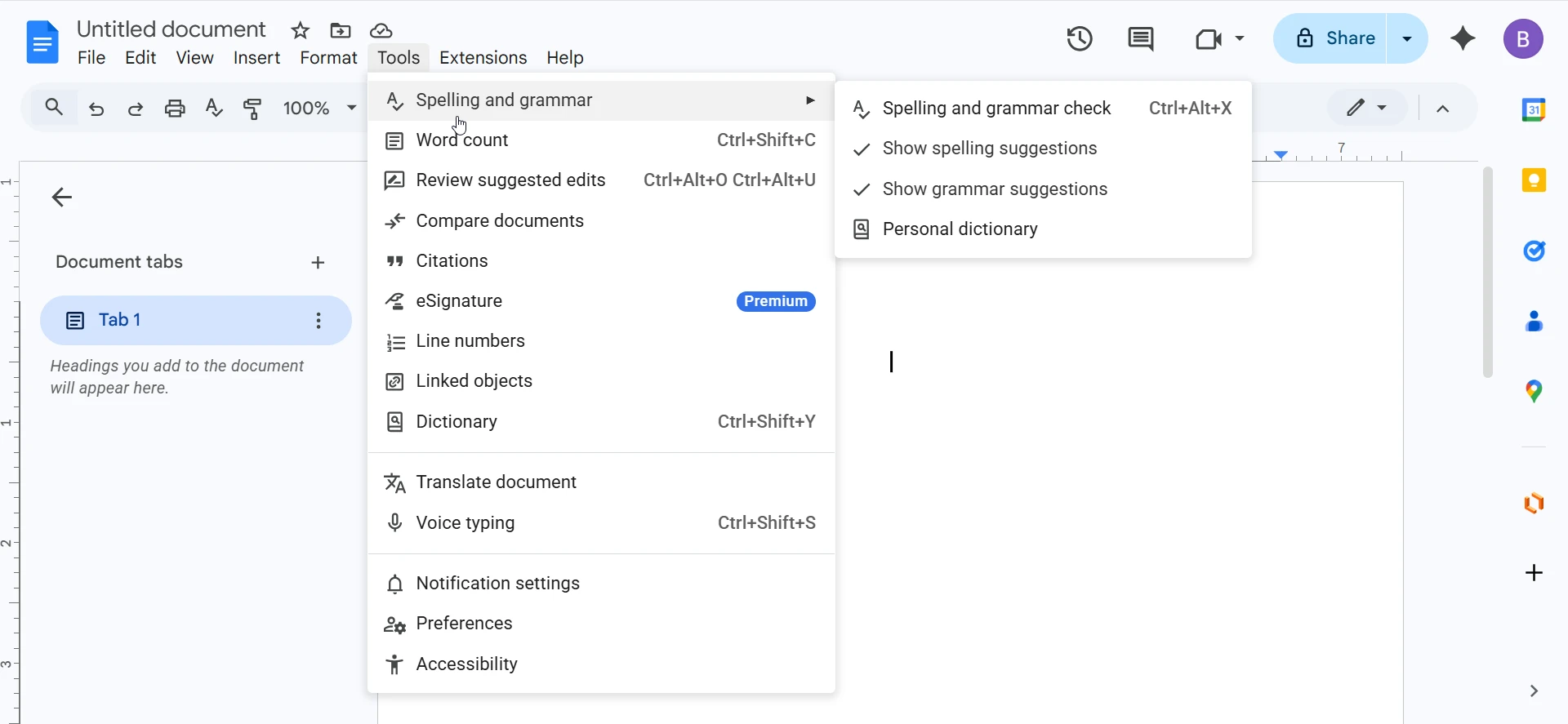Add a new document tab

(318, 263)
